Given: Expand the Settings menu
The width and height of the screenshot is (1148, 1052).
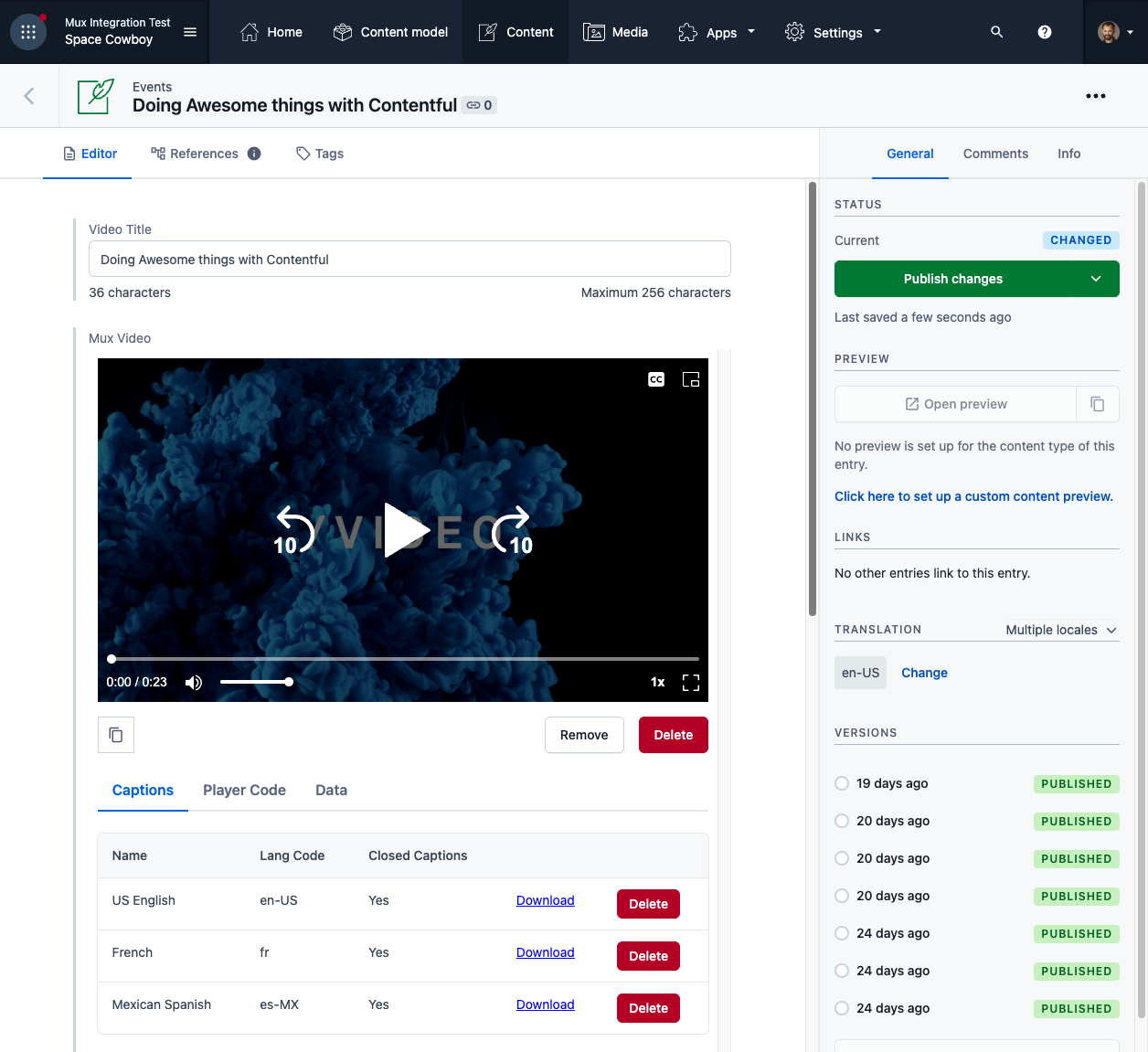Looking at the screenshot, I should [834, 32].
